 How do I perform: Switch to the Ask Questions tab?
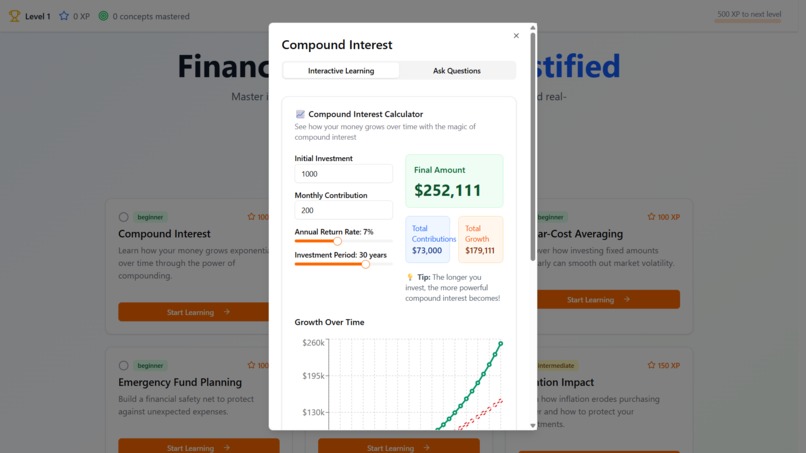click(x=456, y=70)
